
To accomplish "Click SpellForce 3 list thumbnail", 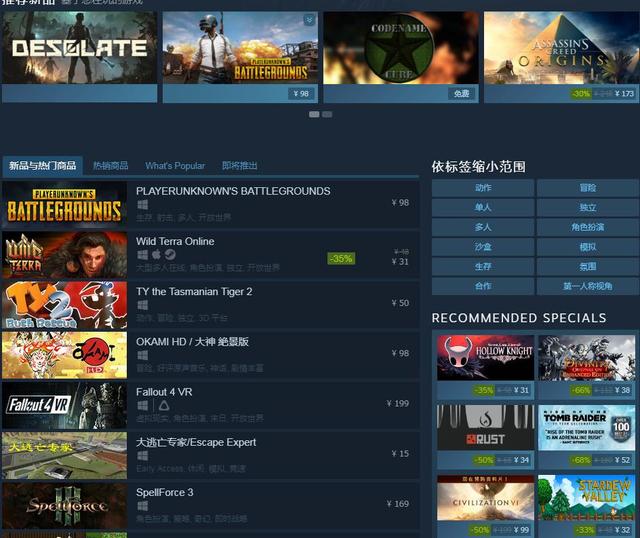I will pos(64,506).
